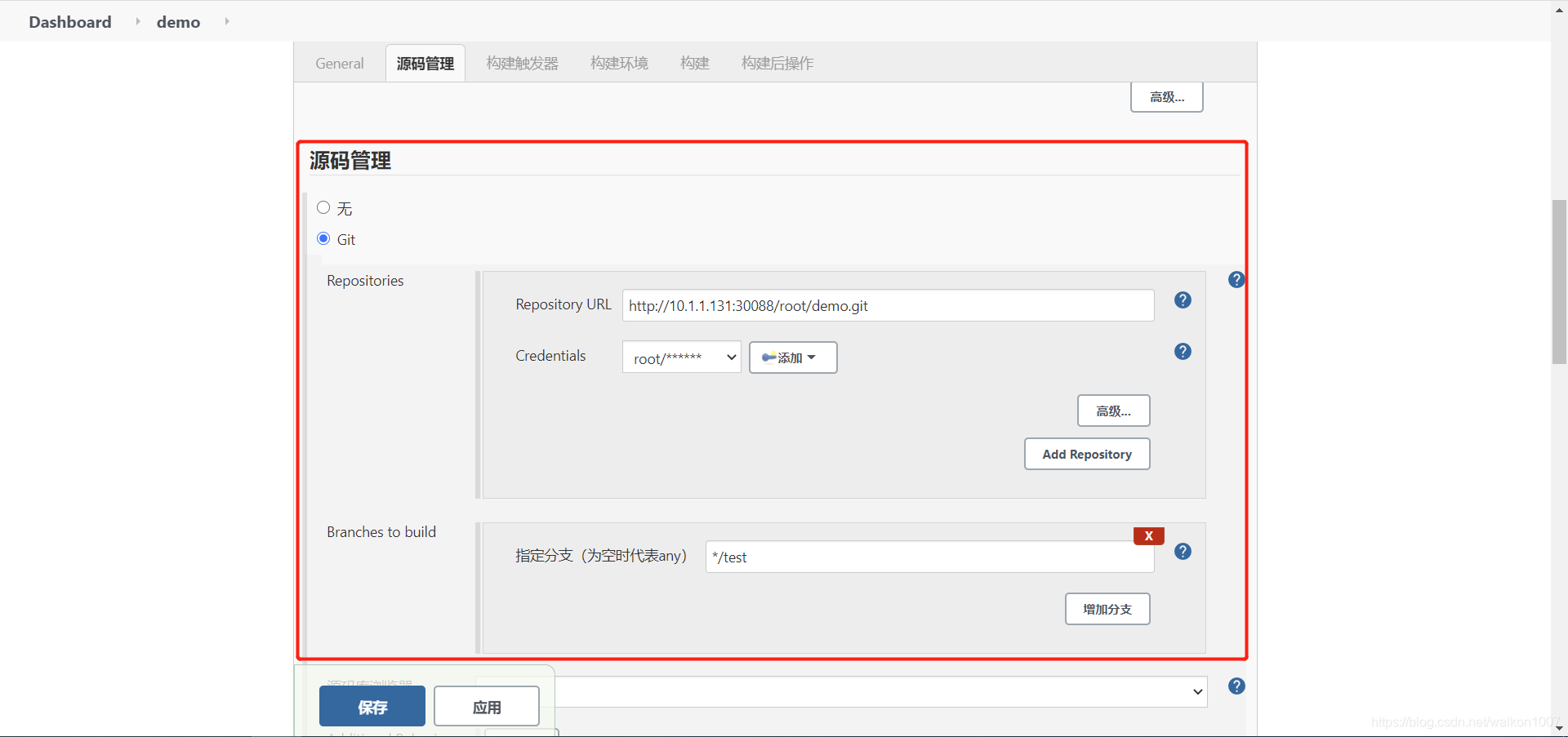This screenshot has width=1568, height=737.
Task: Switch to the 源码管理 tab
Action: click(425, 63)
